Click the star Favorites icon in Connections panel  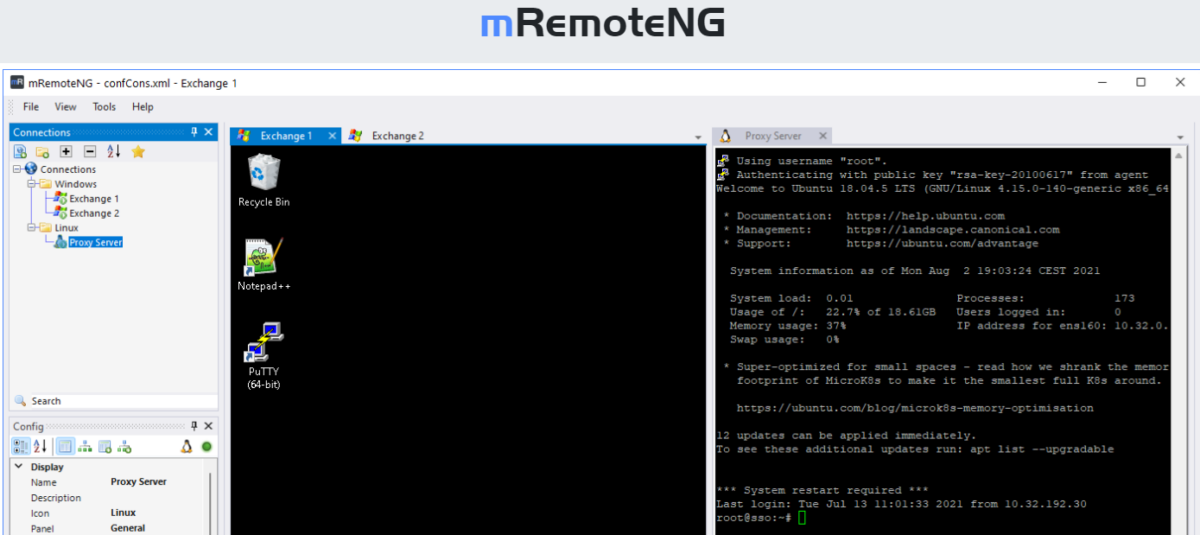(138, 151)
